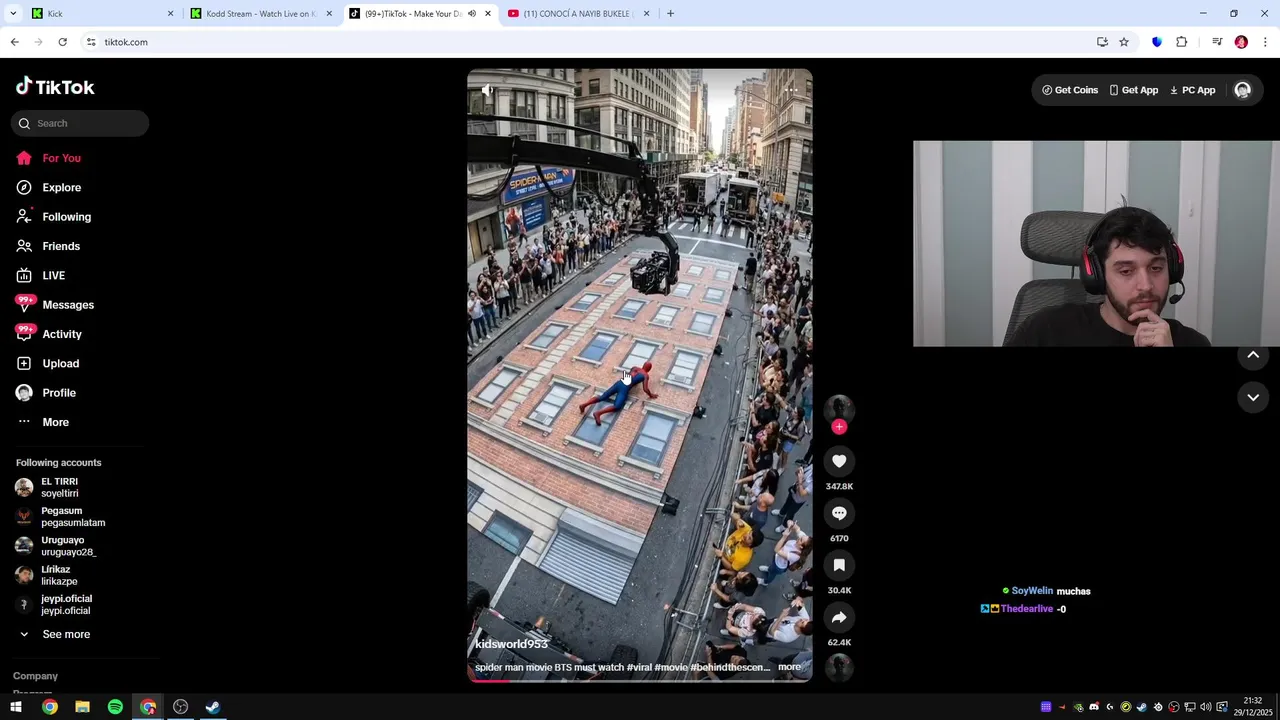Click into the TikTok search field
The image size is (1280, 720).
click(80, 123)
